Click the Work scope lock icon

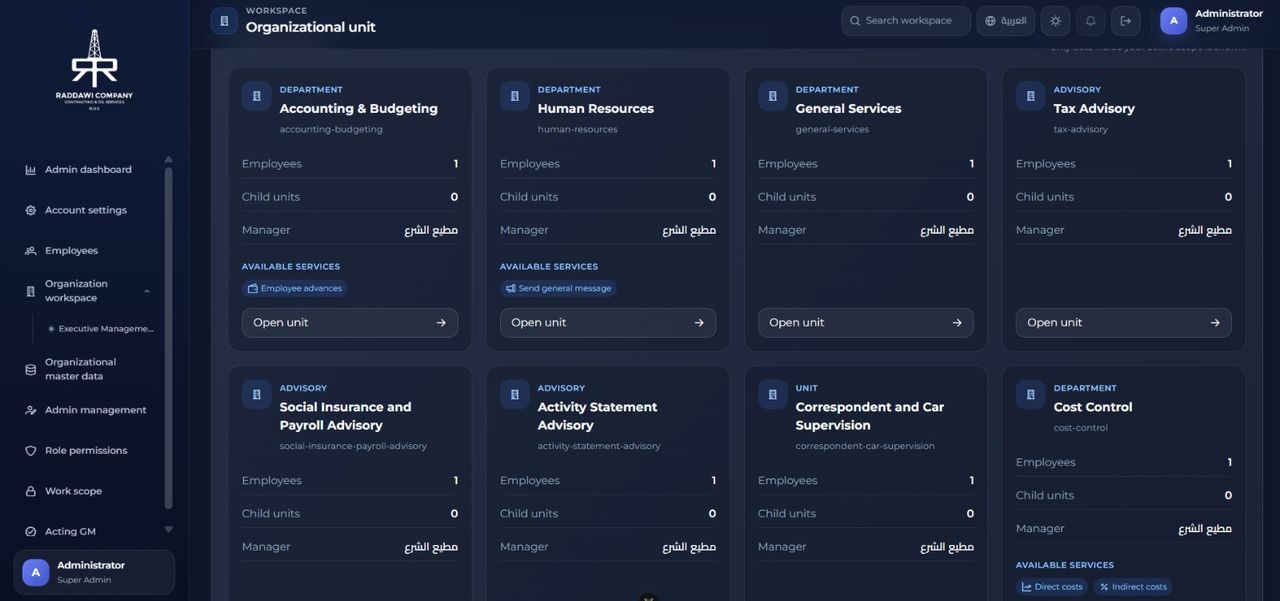pos(30,491)
